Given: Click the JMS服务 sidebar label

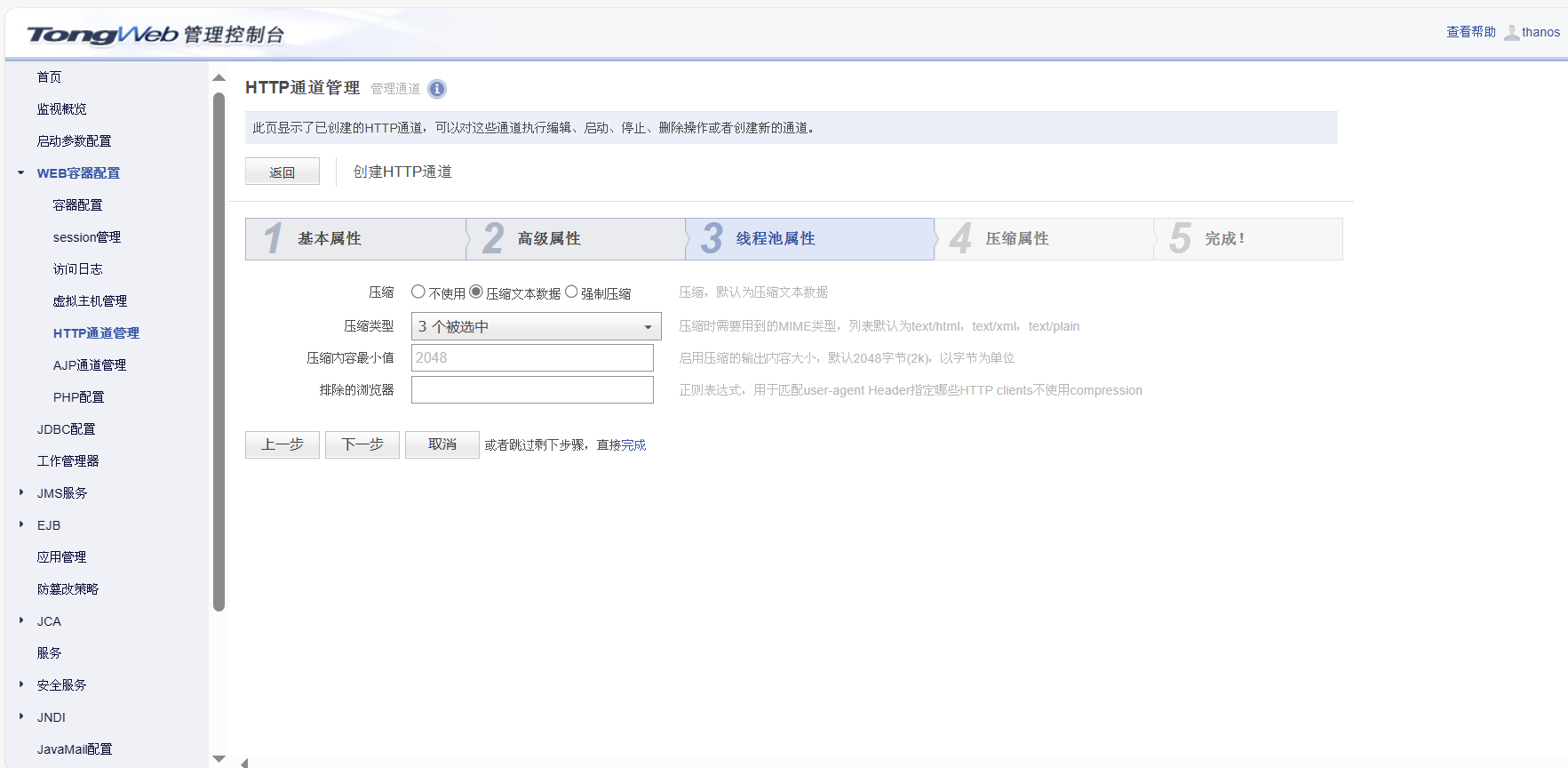Looking at the screenshot, I should coord(62,493).
